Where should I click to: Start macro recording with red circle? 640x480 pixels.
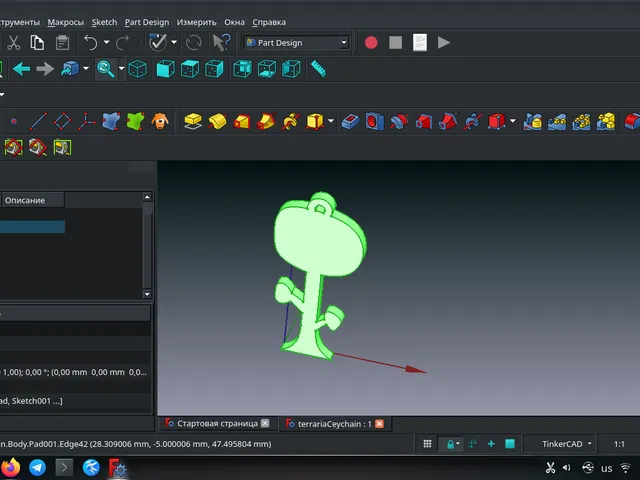pos(371,42)
